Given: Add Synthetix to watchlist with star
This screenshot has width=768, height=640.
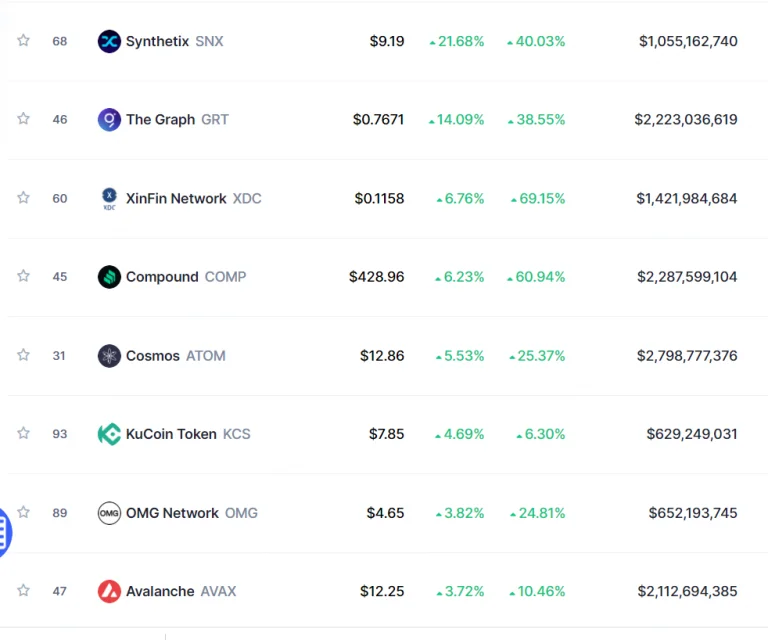Looking at the screenshot, I should click(23, 40).
